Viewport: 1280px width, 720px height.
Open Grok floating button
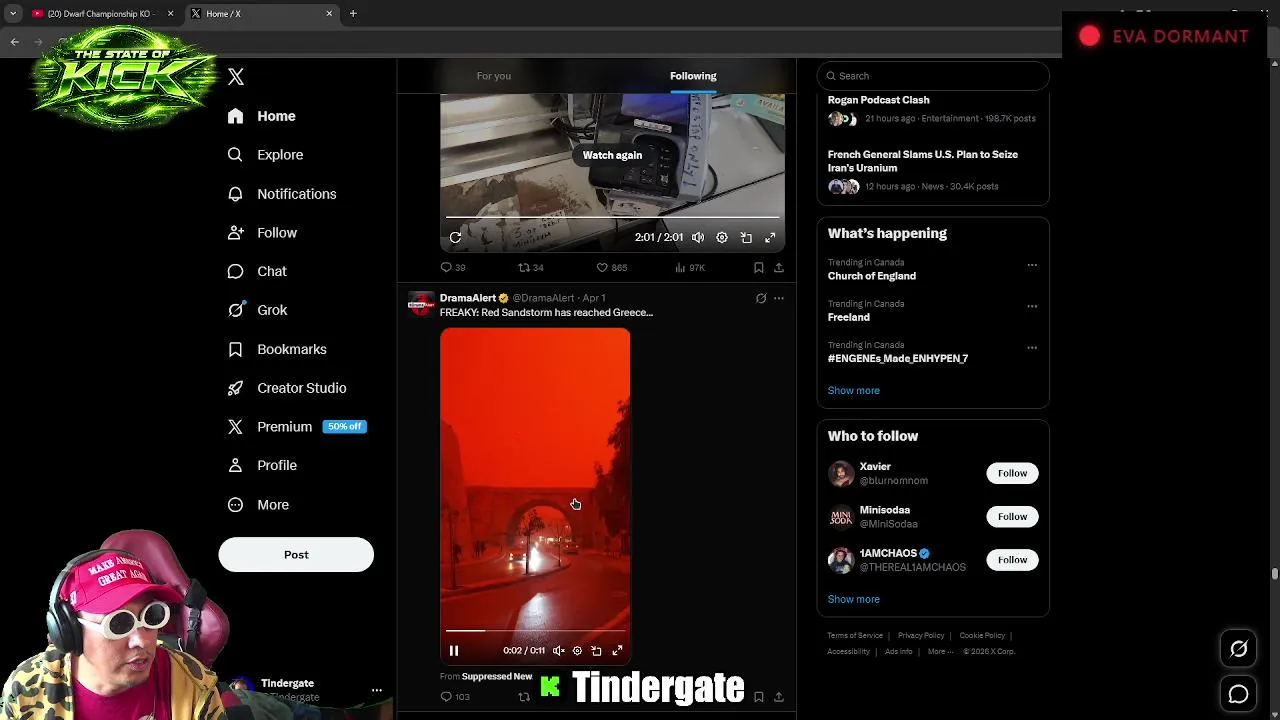[1238, 649]
